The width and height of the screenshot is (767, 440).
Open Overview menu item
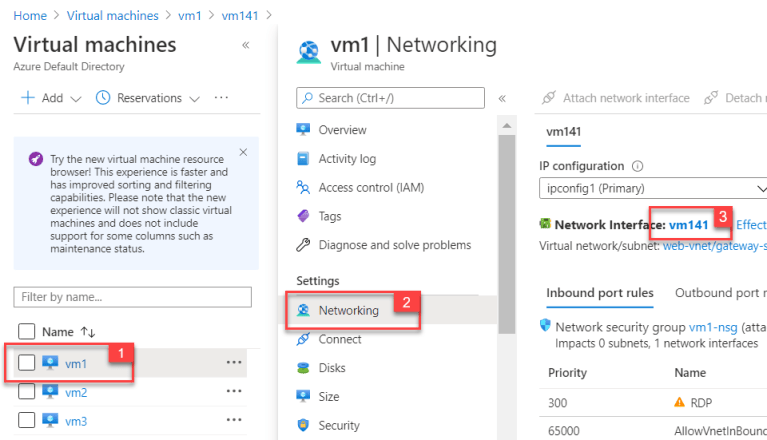coord(342,130)
